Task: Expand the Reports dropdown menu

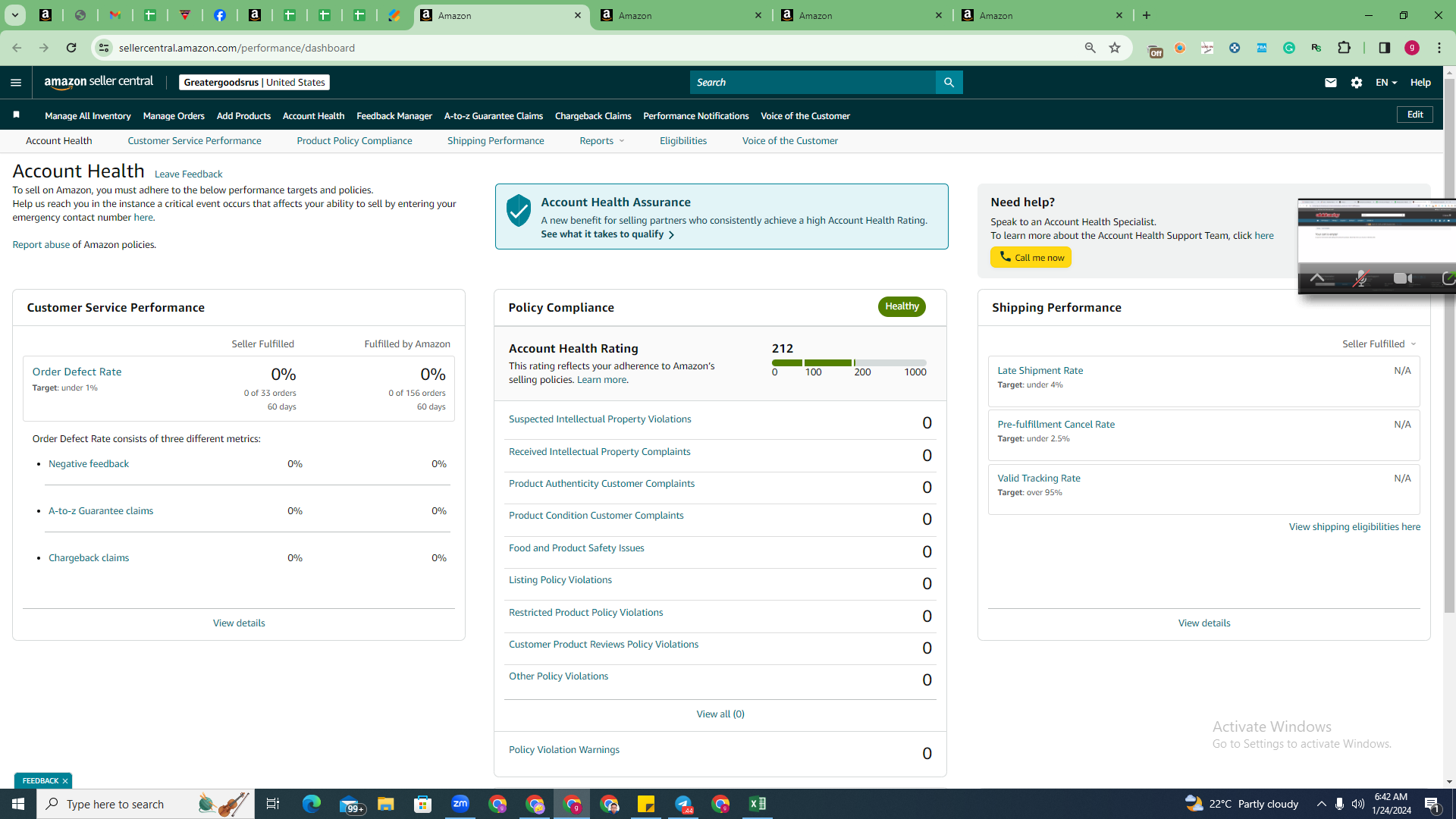Action: point(602,141)
